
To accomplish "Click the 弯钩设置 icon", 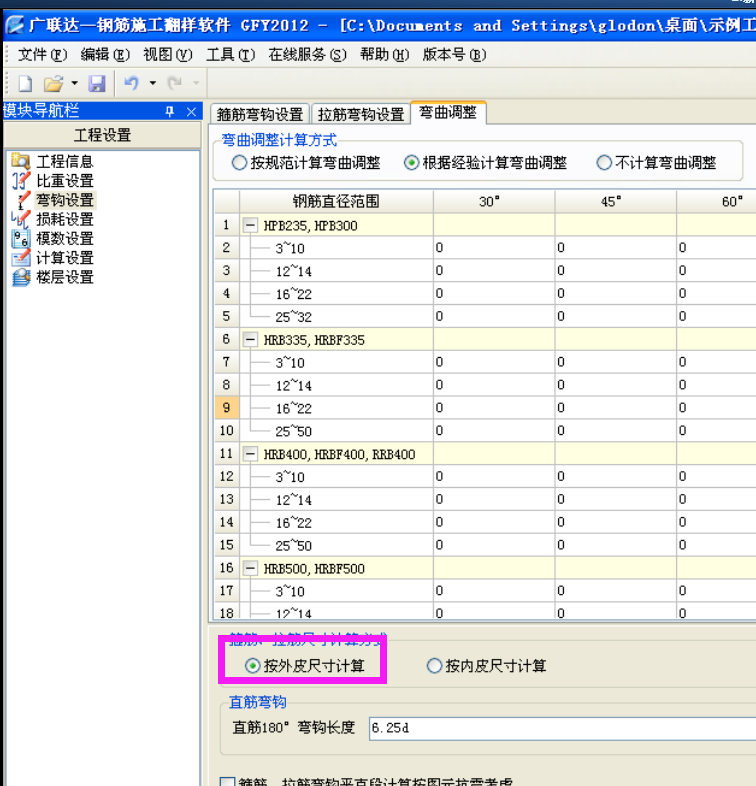I will (x=23, y=200).
